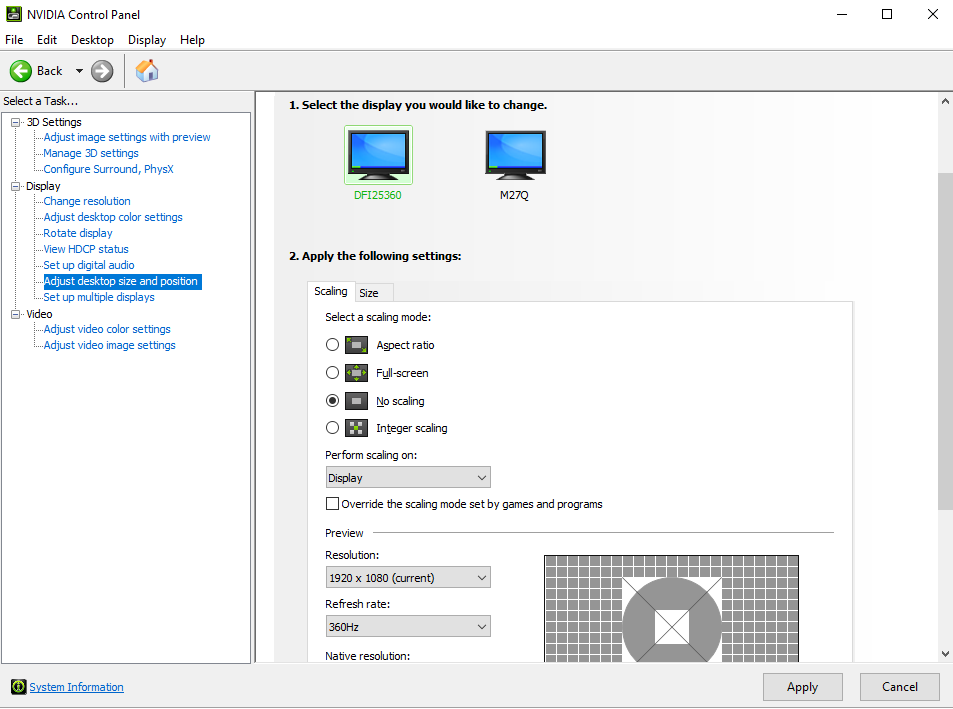Enable Override the scaling mode checkbox
953x709 pixels.
tap(332, 504)
